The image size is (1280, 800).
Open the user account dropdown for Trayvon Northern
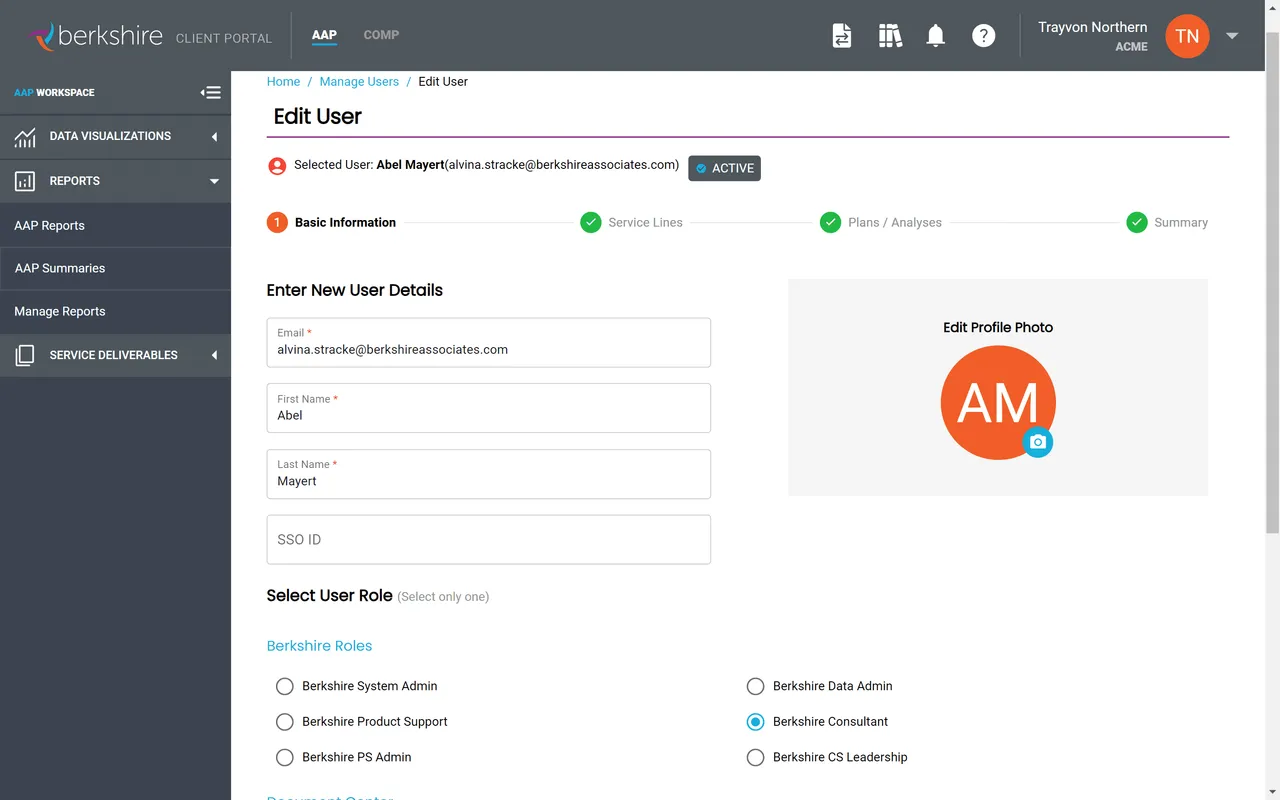[x=1232, y=35]
